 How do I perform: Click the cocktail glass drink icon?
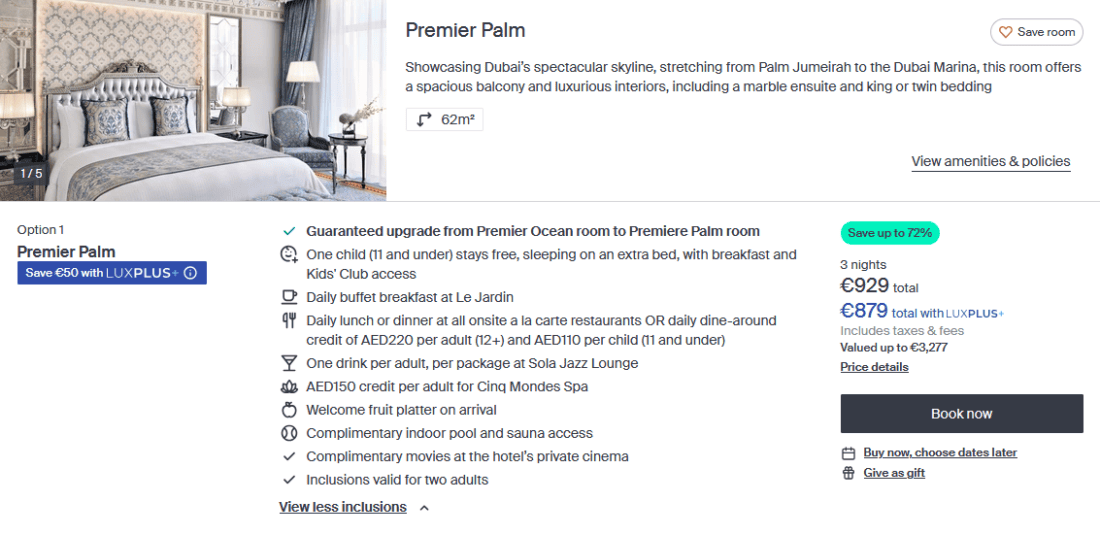point(289,363)
